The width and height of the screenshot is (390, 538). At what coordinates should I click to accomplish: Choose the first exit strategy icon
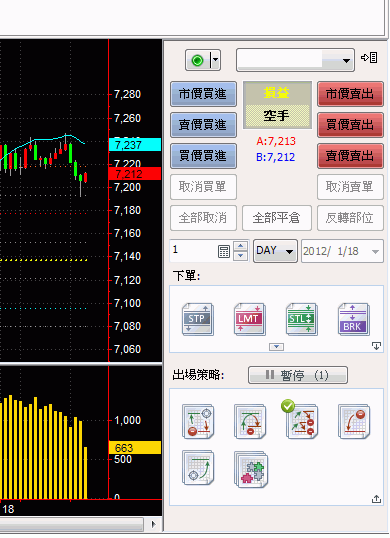[198, 422]
